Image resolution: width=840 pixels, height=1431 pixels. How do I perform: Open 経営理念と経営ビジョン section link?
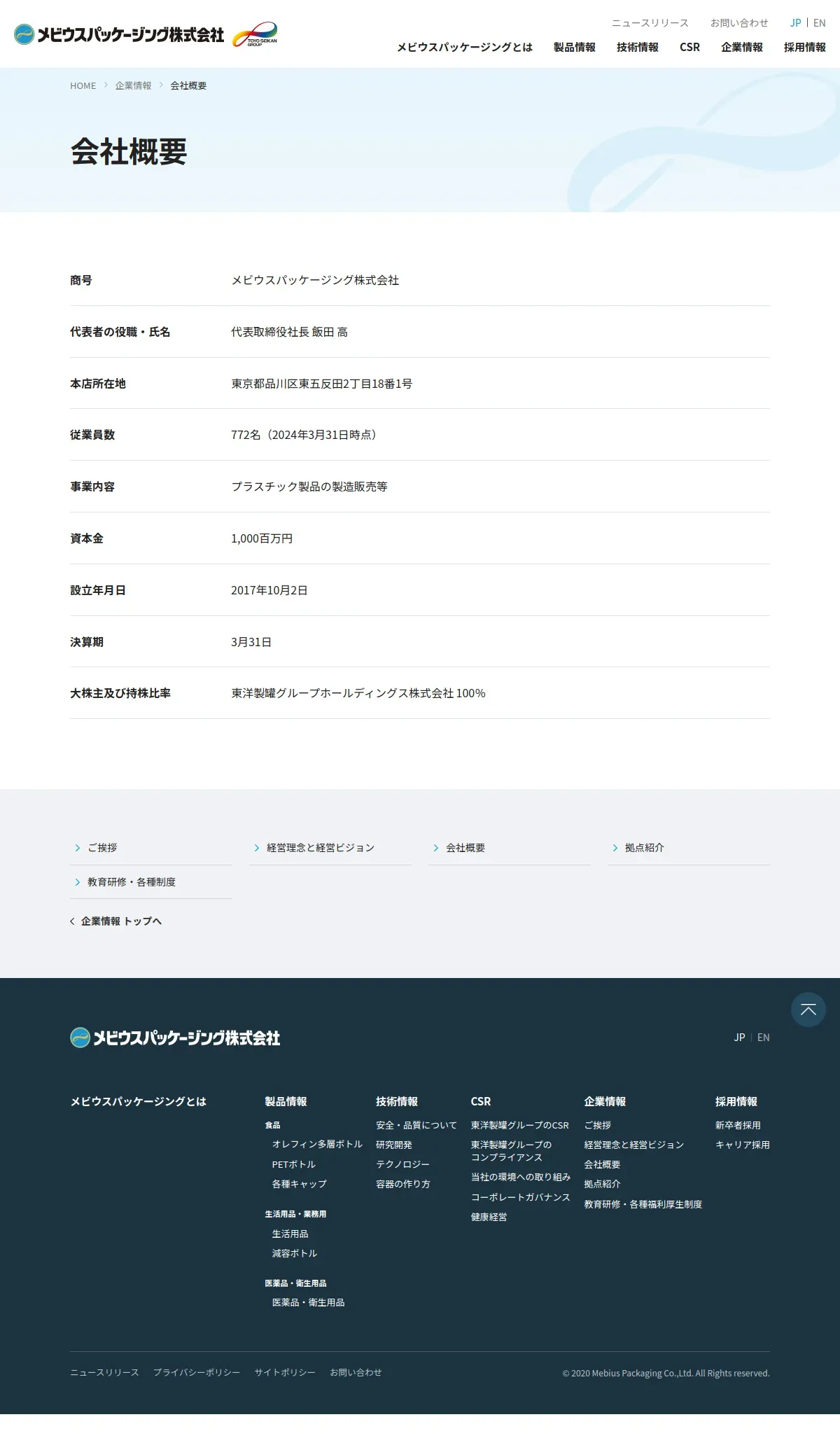point(330,848)
